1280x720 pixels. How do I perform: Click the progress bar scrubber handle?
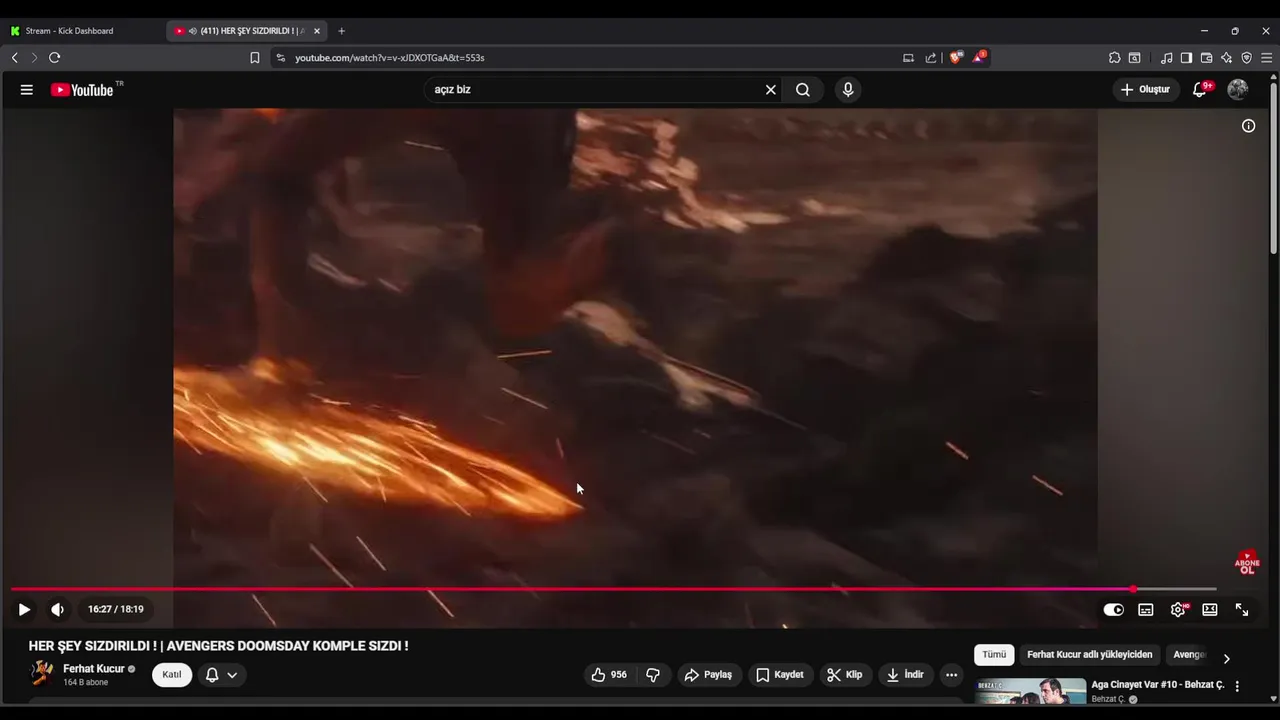coord(1133,589)
